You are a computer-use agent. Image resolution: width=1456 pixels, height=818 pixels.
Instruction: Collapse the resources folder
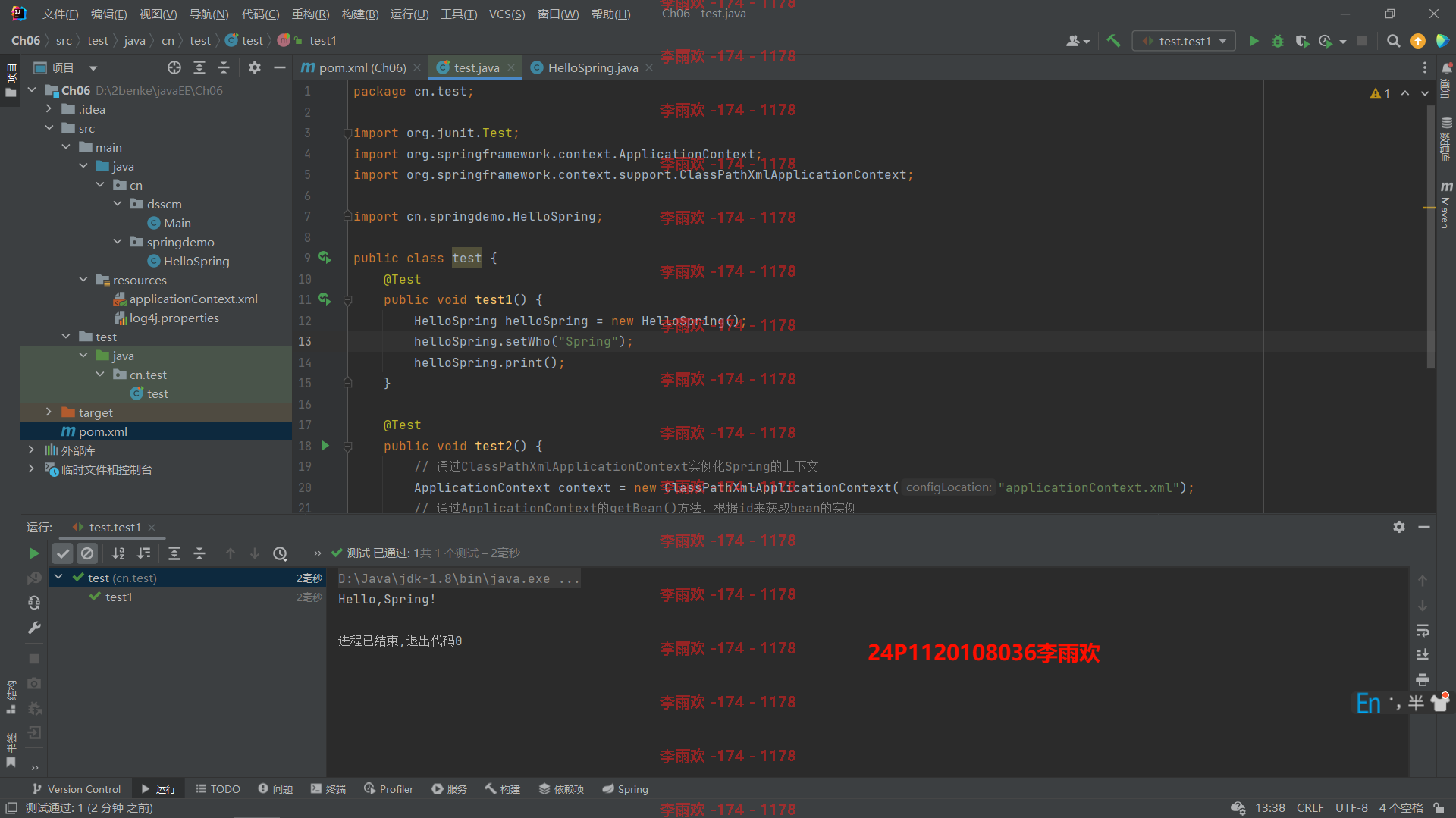[x=83, y=280]
